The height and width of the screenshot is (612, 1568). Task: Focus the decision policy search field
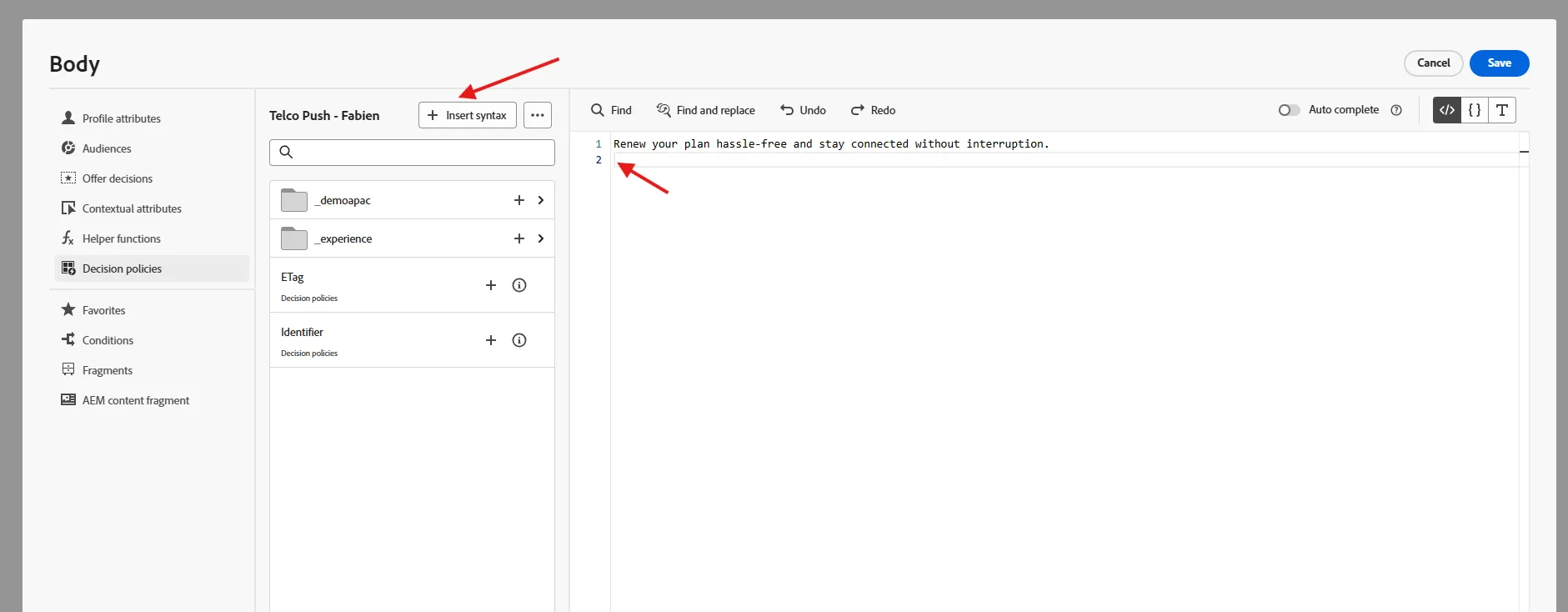(412, 152)
